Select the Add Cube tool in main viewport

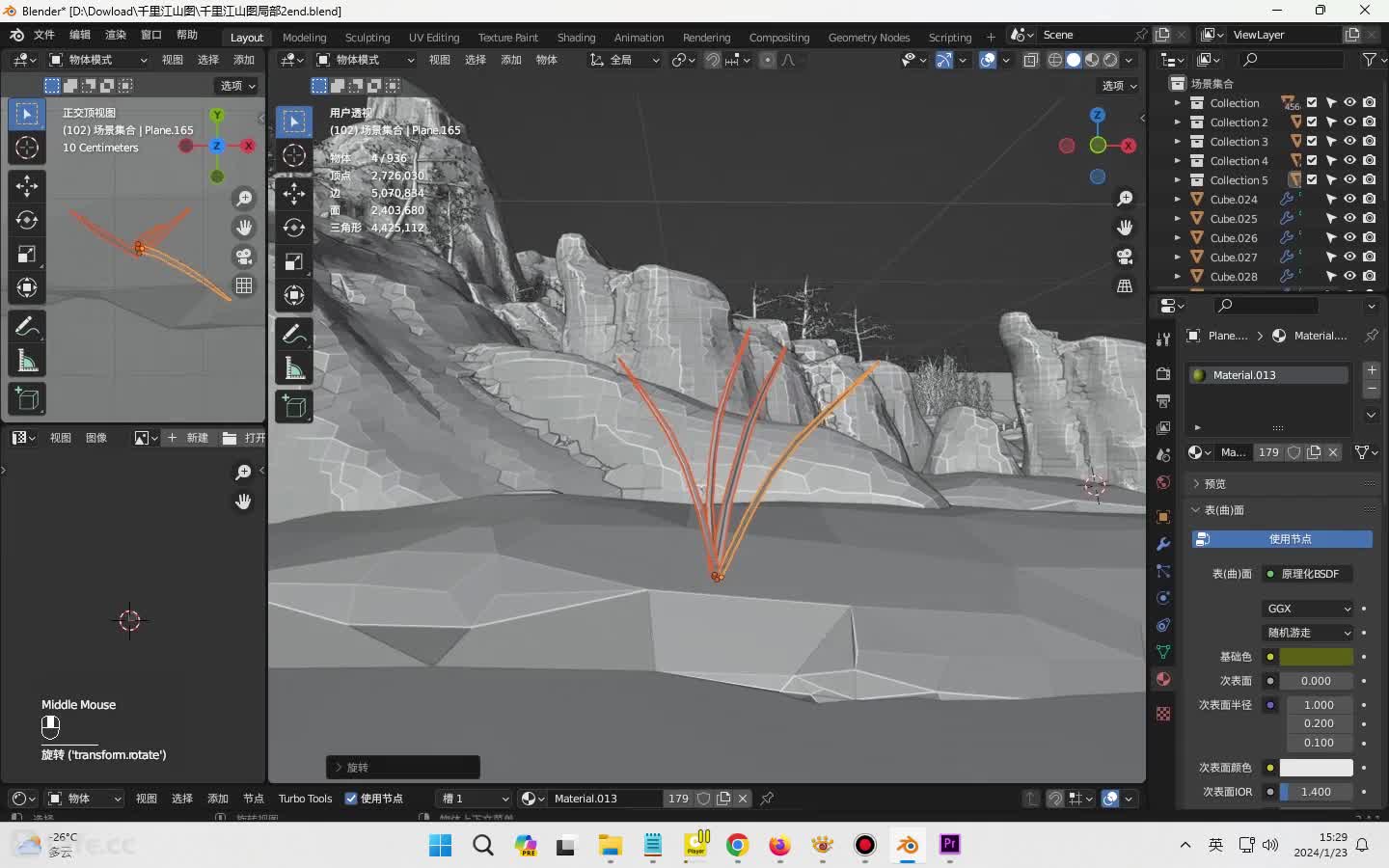294,407
